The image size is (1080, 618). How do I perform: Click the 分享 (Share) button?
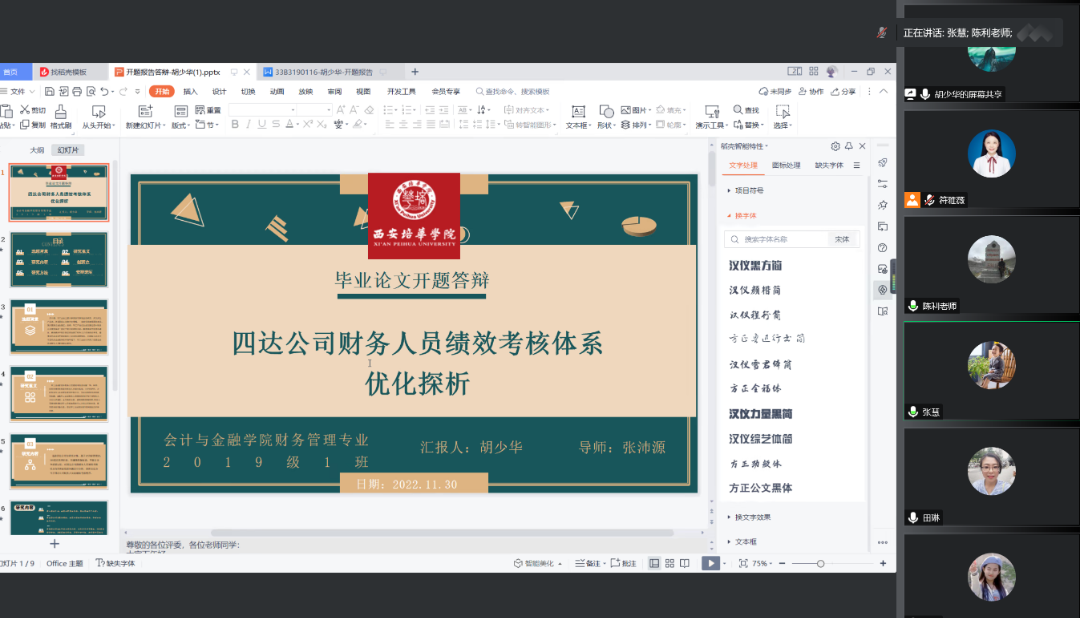843,91
